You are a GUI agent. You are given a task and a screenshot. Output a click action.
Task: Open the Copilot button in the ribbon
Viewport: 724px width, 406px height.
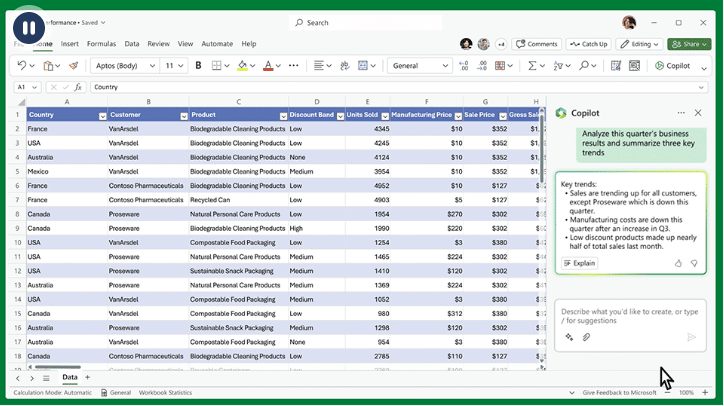click(x=673, y=66)
